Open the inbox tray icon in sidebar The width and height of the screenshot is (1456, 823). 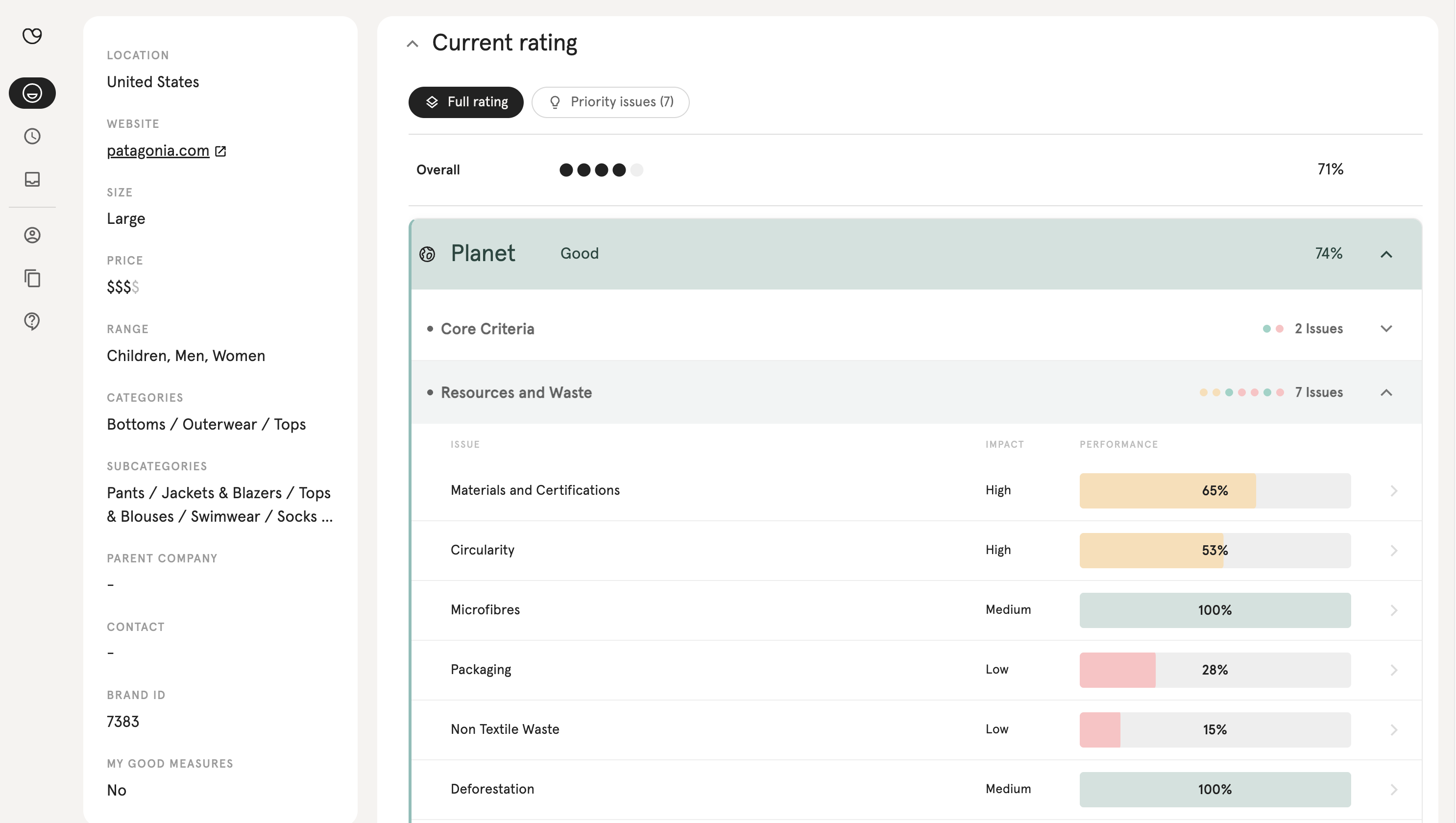[x=32, y=179]
